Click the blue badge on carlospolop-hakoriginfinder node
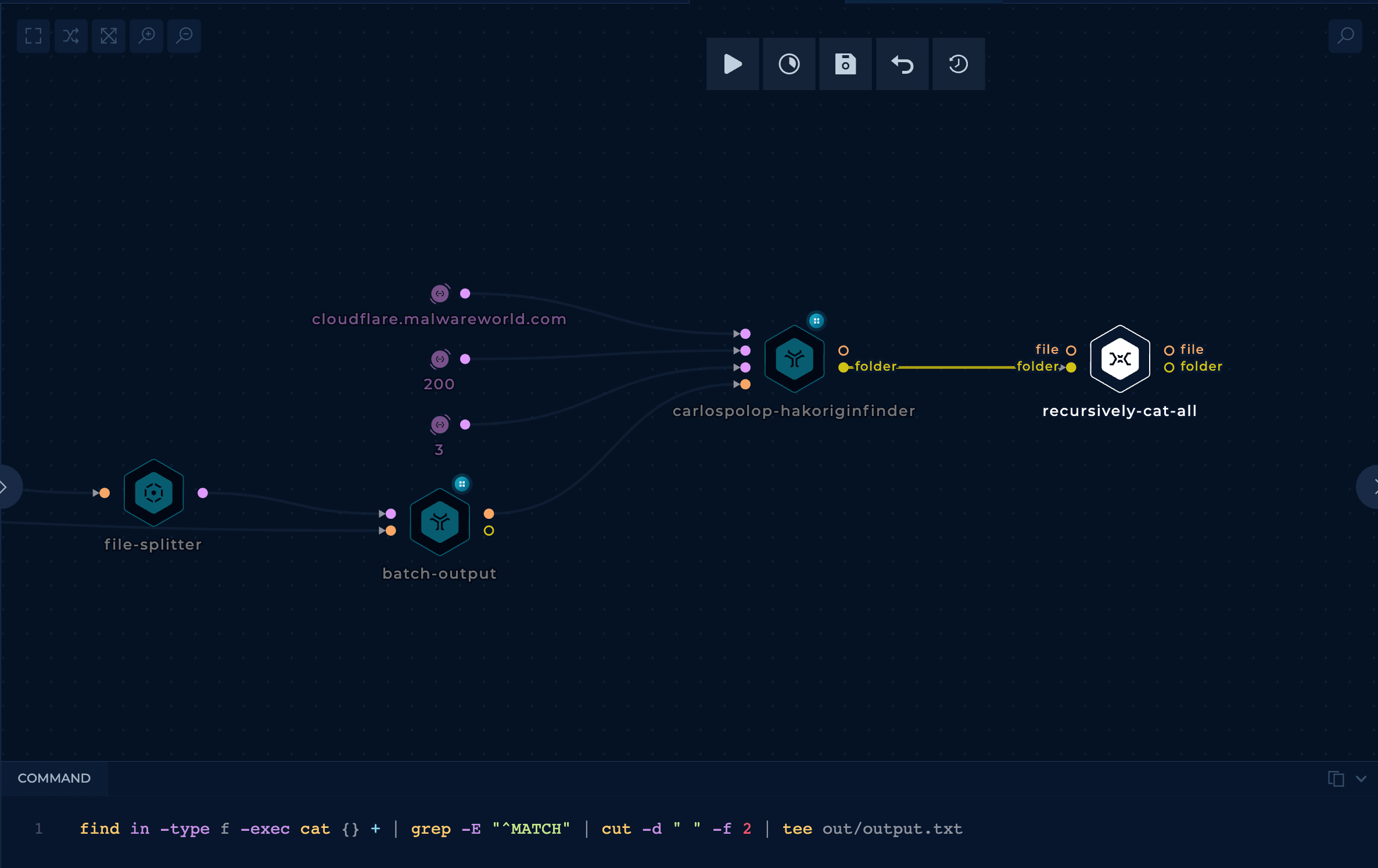This screenshot has height=868, width=1378. (x=816, y=320)
